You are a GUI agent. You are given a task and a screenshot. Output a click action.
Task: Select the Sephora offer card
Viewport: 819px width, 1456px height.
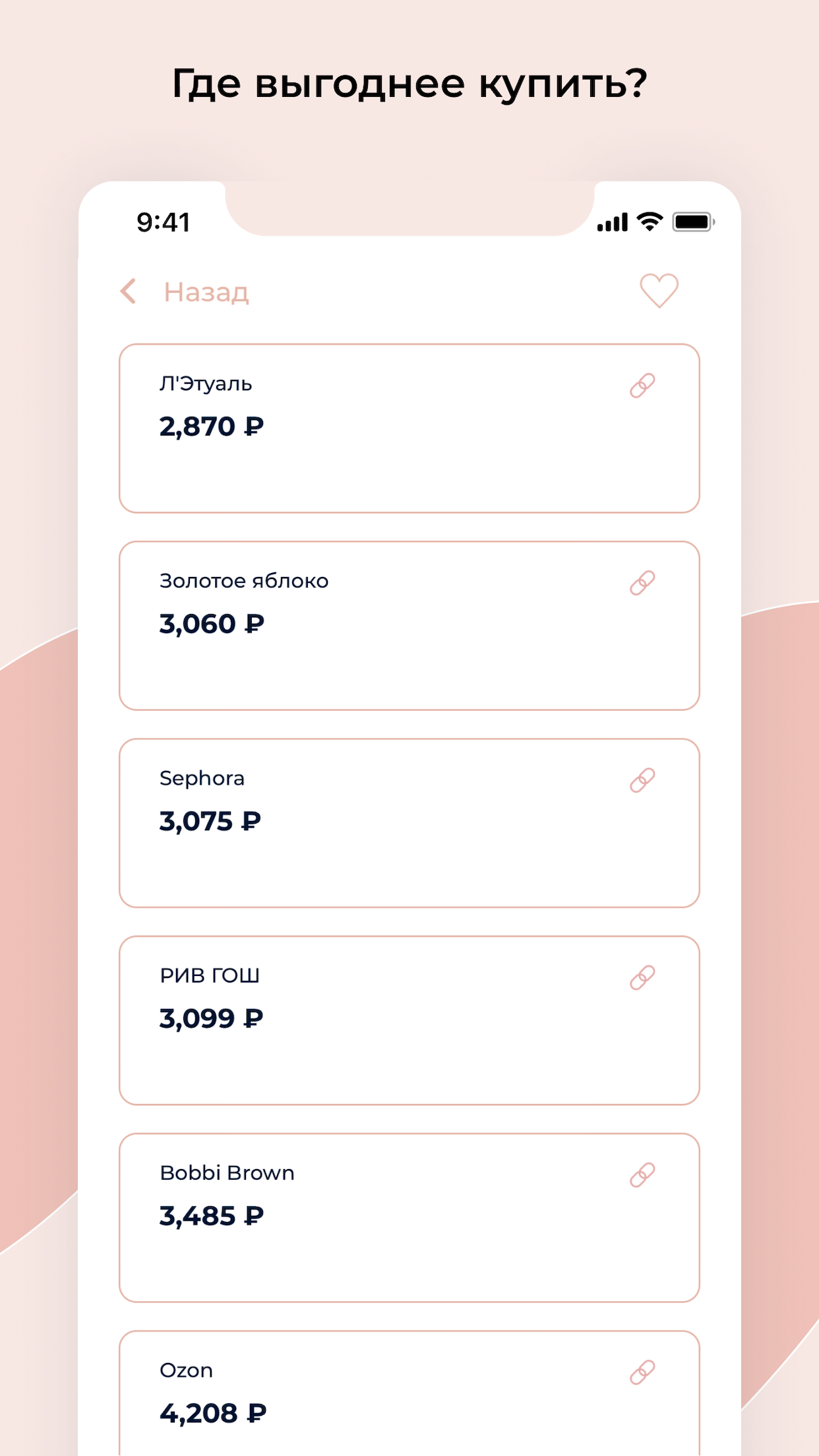pos(409,857)
